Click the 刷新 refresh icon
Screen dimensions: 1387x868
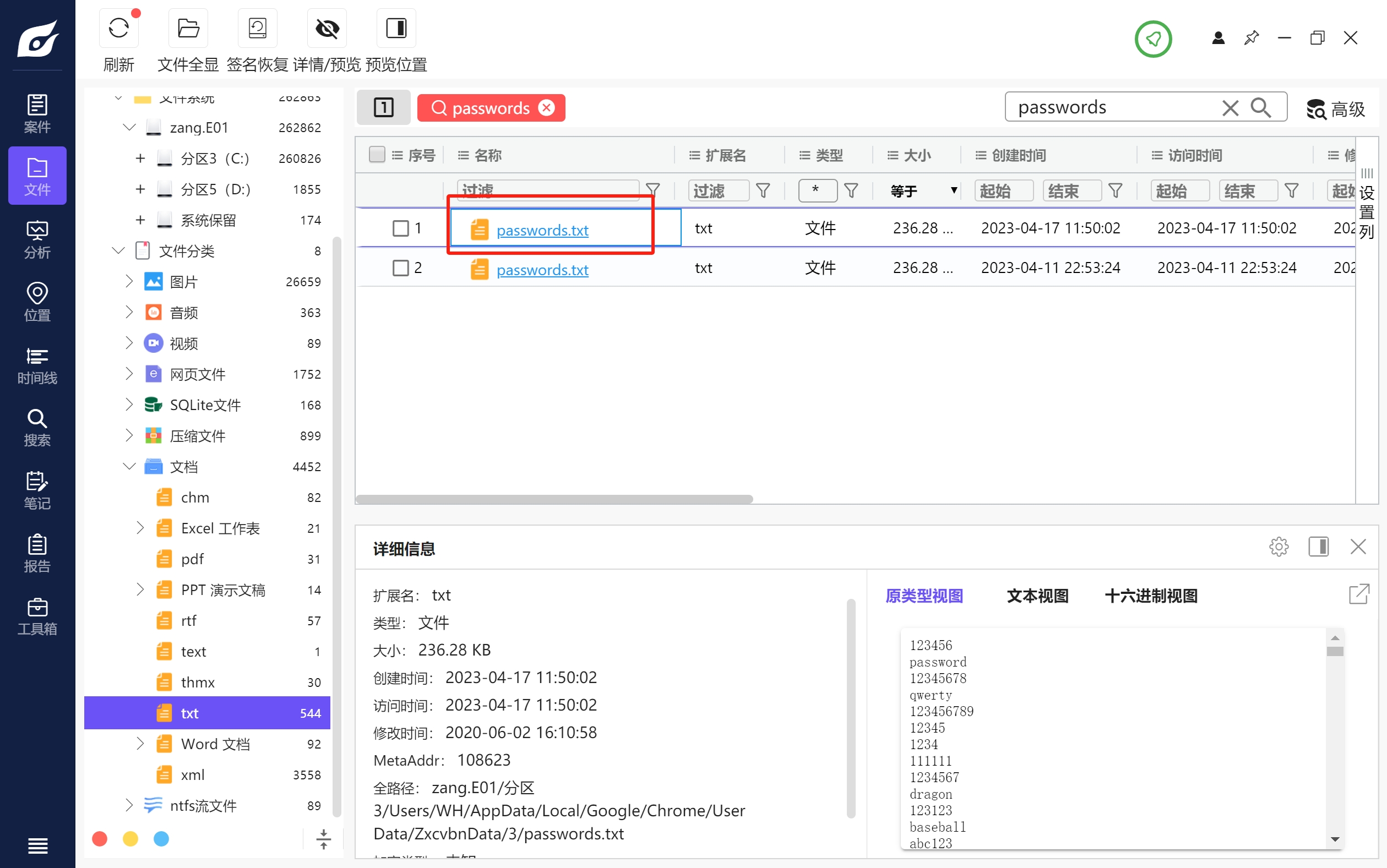pyautogui.click(x=119, y=28)
